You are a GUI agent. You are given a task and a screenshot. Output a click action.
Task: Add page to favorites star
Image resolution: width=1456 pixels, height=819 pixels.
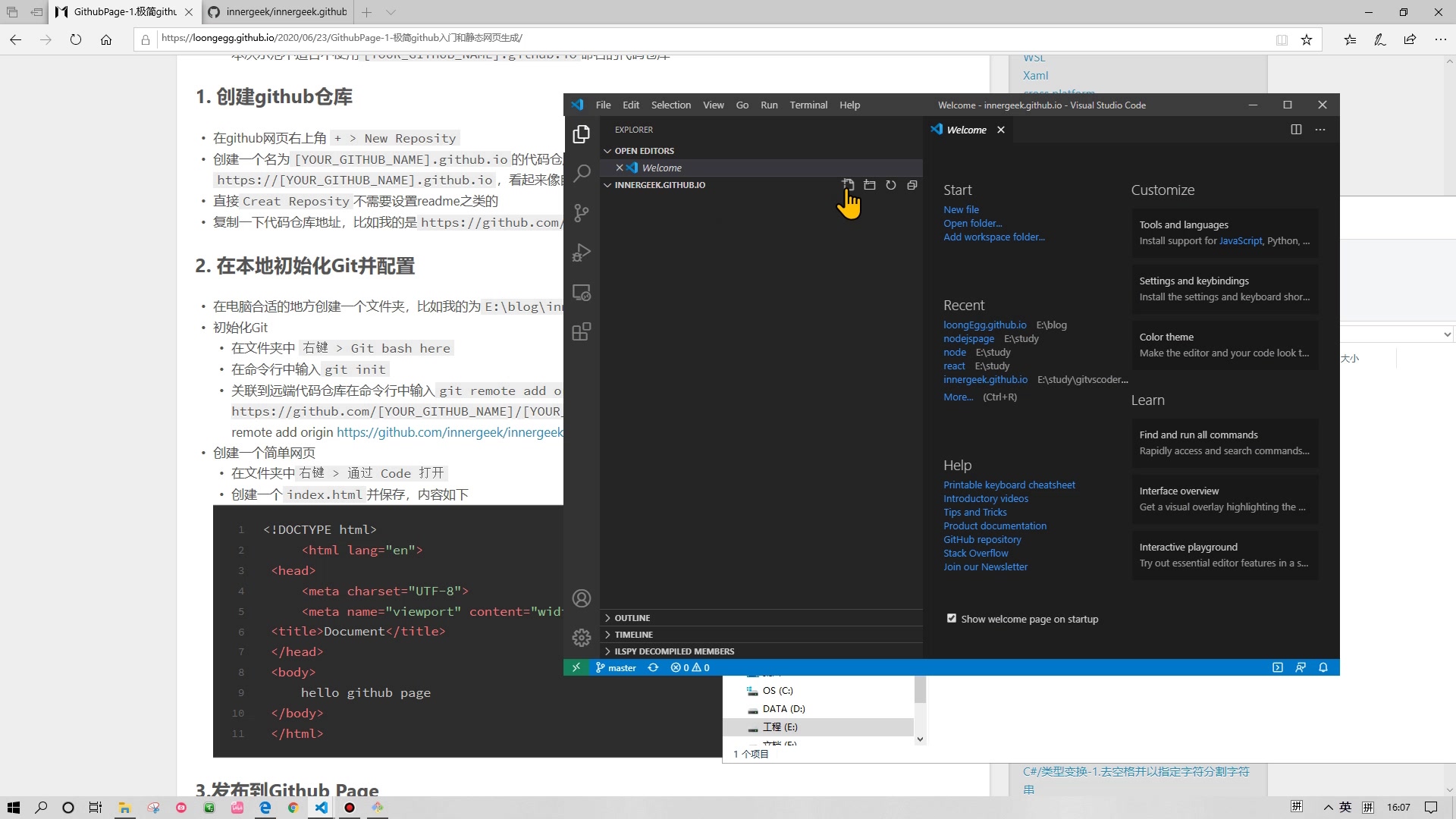(x=1307, y=39)
